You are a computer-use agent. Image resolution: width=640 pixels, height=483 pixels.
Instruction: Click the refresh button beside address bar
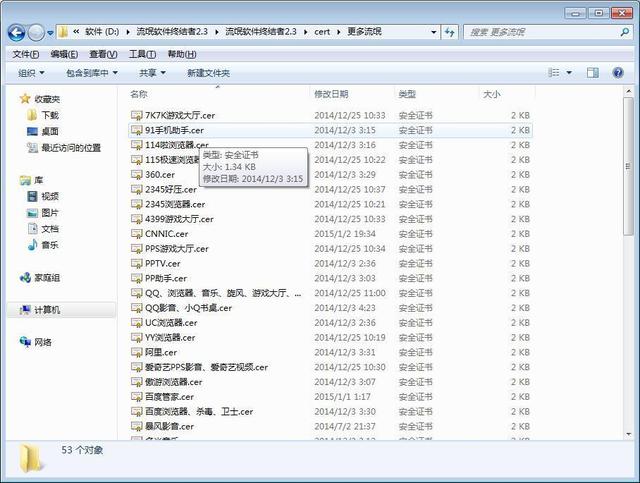(x=450, y=32)
